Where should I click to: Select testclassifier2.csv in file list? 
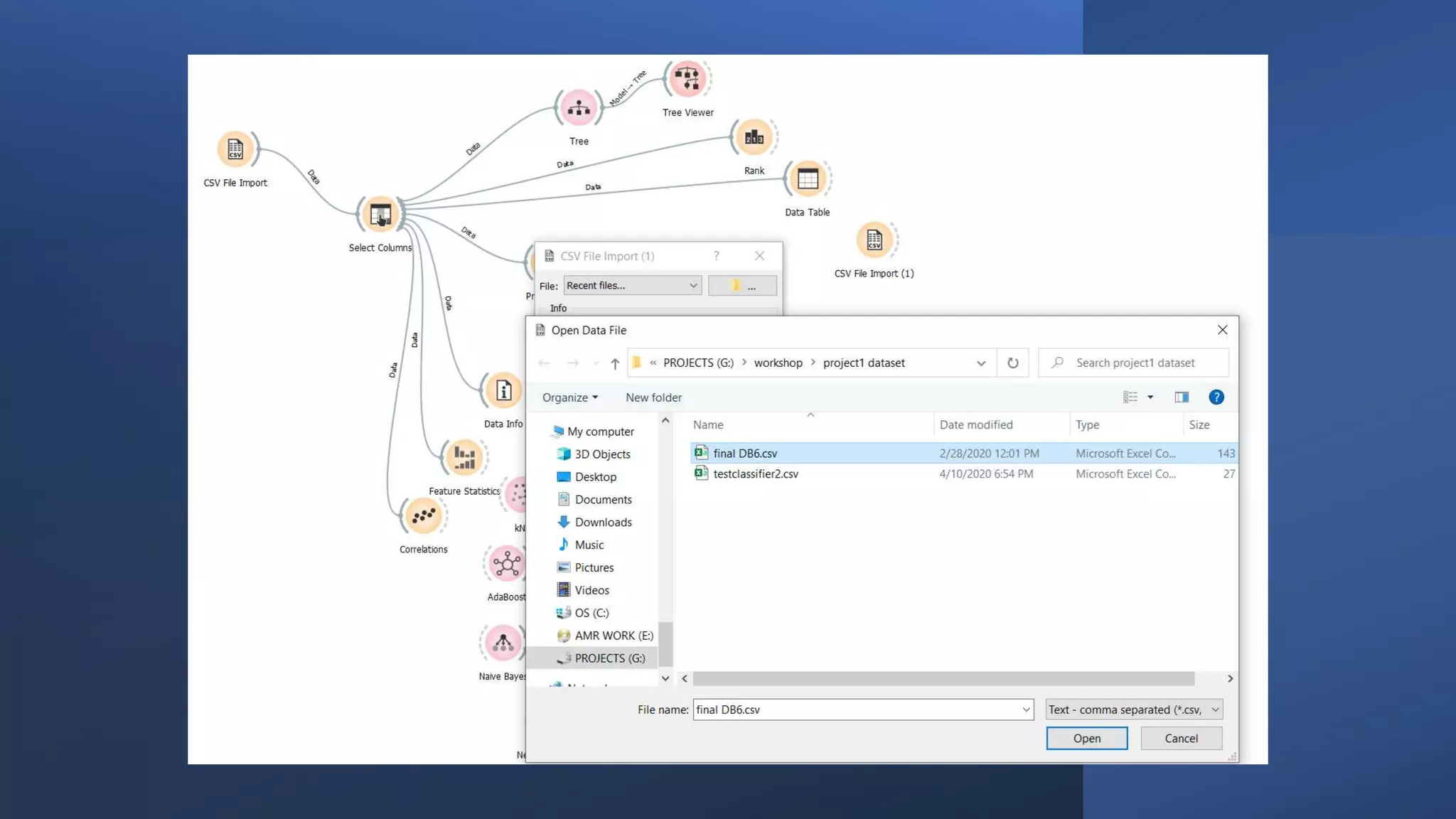click(755, 473)
